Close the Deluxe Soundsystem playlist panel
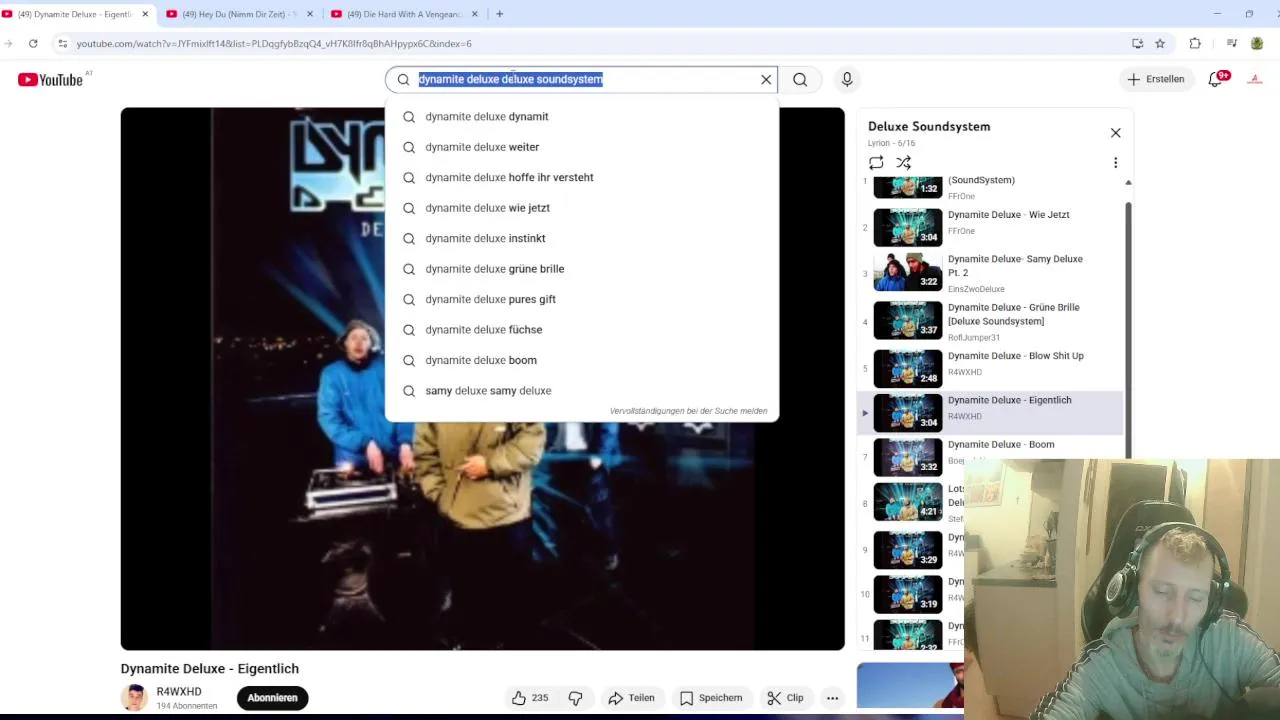This screenshot has width=1280, height=720. [x=1116, y=133]
